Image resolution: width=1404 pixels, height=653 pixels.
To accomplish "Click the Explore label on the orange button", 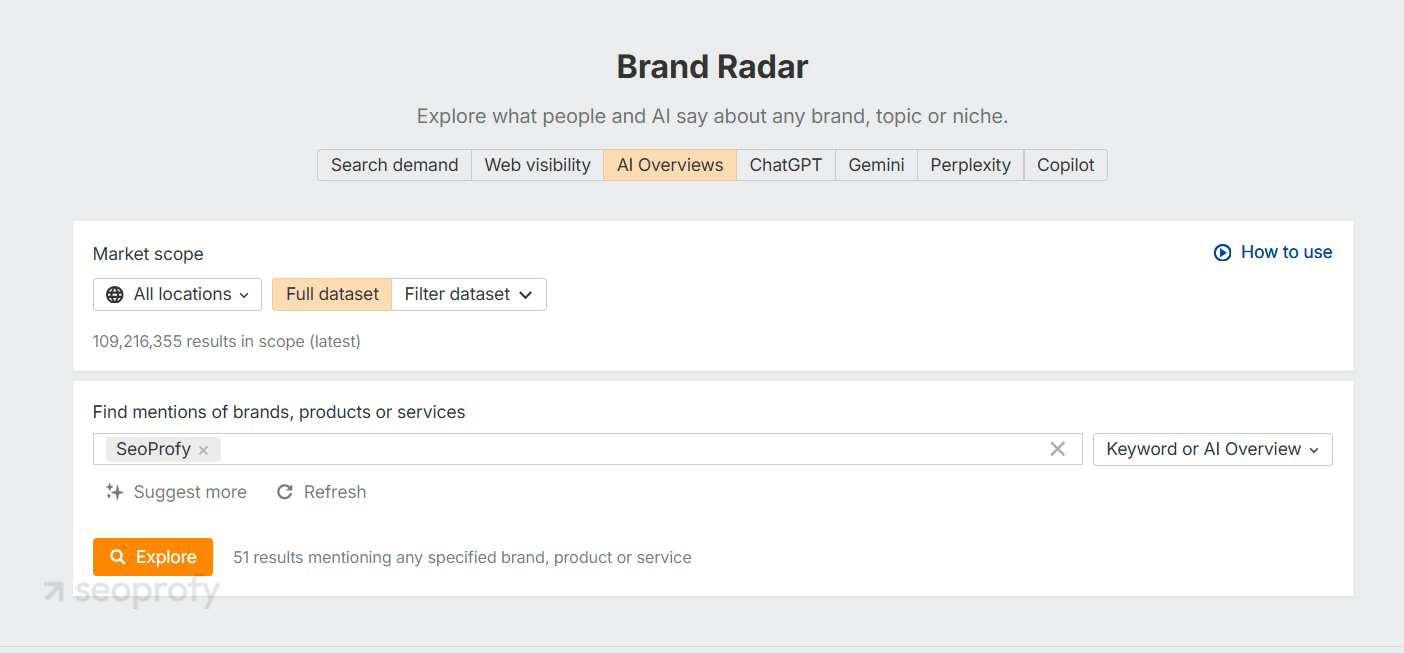I will (x=167, y=557).
